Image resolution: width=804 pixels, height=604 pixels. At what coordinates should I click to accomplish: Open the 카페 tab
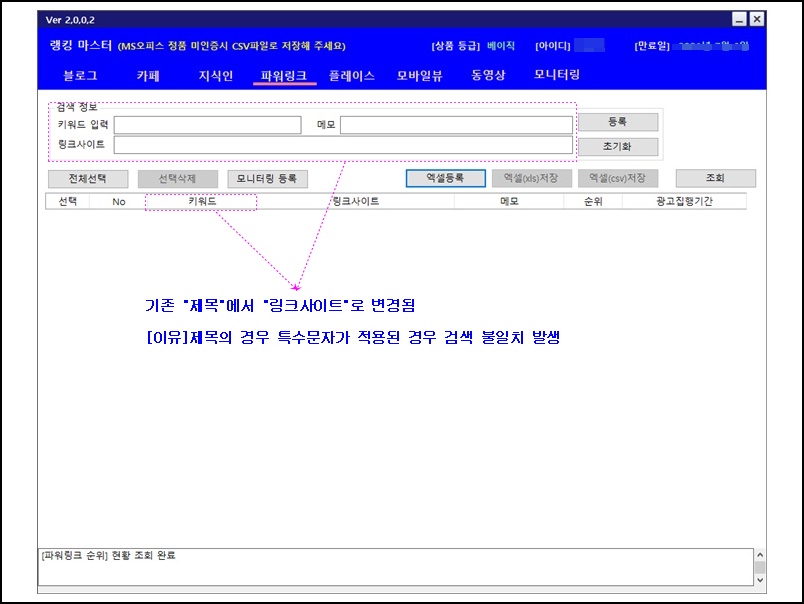click(x=148, y=75)
